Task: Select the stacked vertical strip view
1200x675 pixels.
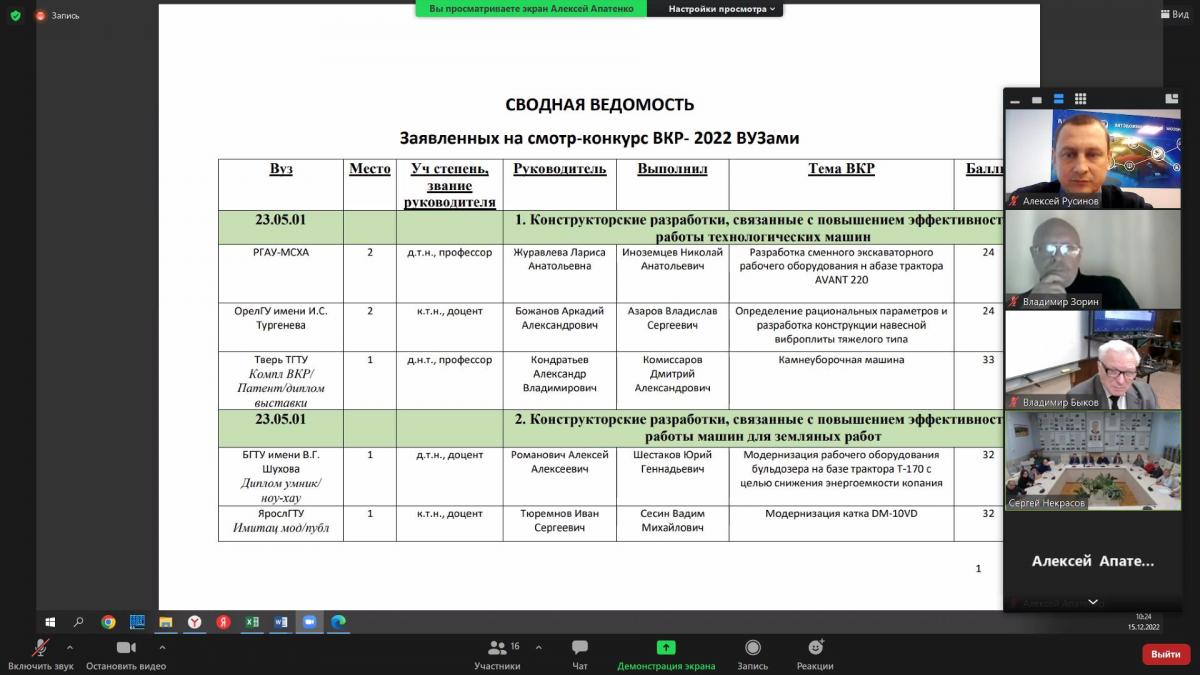Action: click(x=1058, y=99)
